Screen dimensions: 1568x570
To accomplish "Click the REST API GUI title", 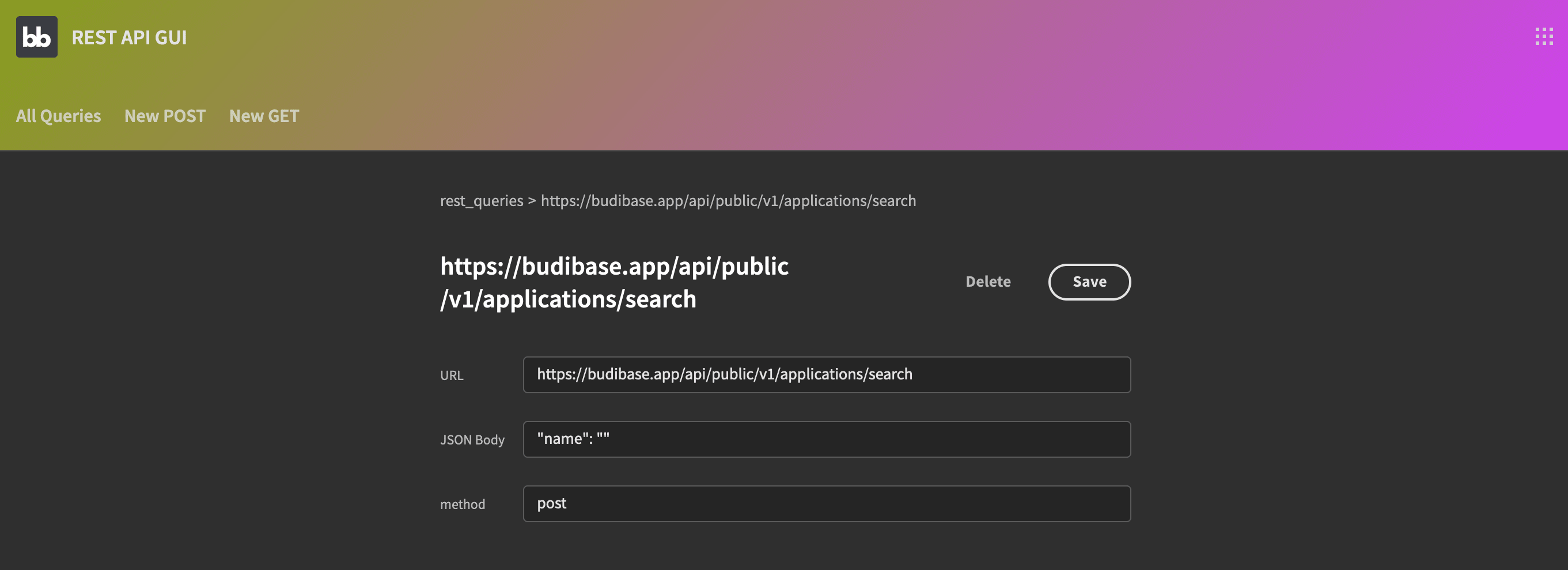I will point(129,37).
